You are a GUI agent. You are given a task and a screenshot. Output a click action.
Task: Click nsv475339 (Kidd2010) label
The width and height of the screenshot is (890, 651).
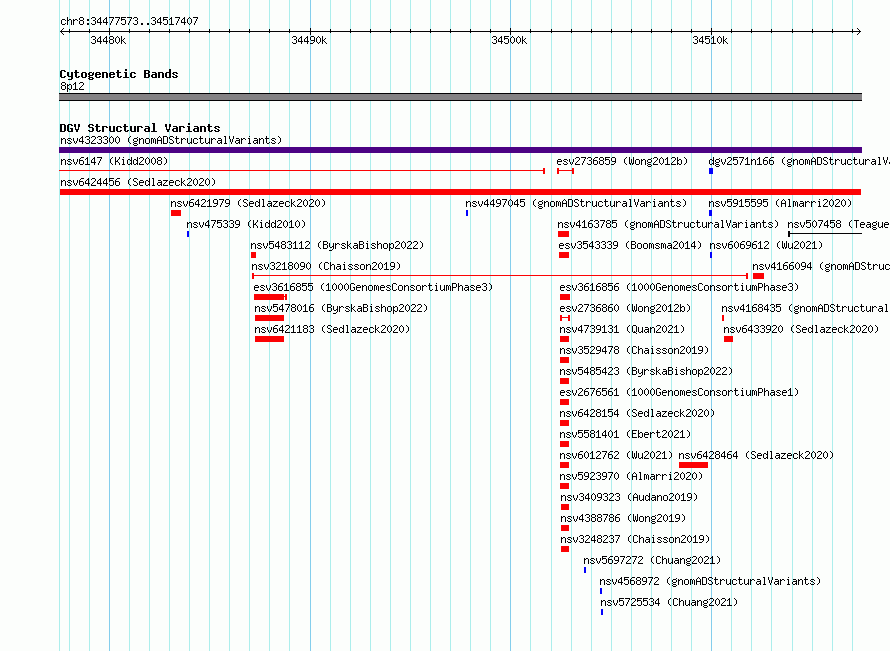246,224
